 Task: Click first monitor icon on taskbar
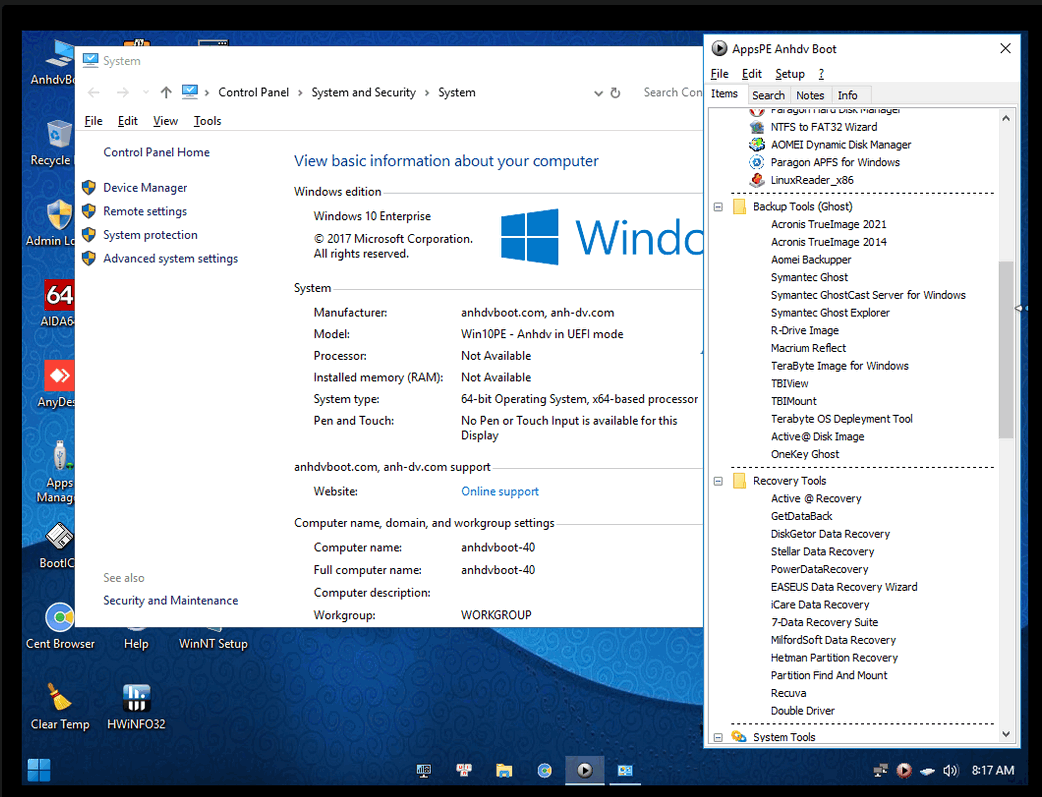pyautogui.click(x=424, y=770)
